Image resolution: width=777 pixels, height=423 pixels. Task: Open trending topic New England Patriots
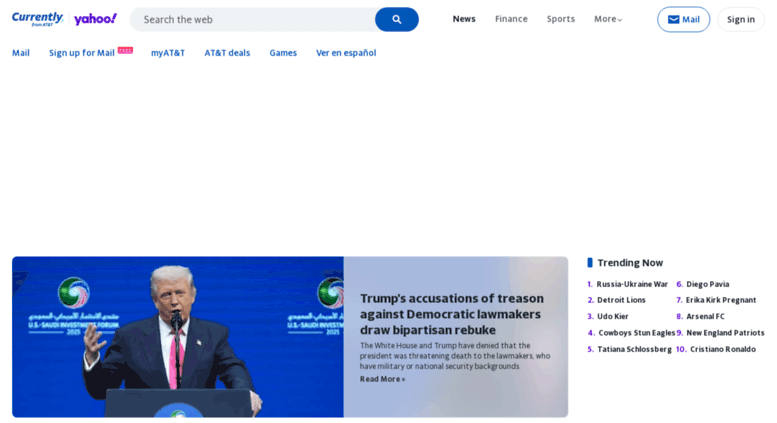[725, 332]
